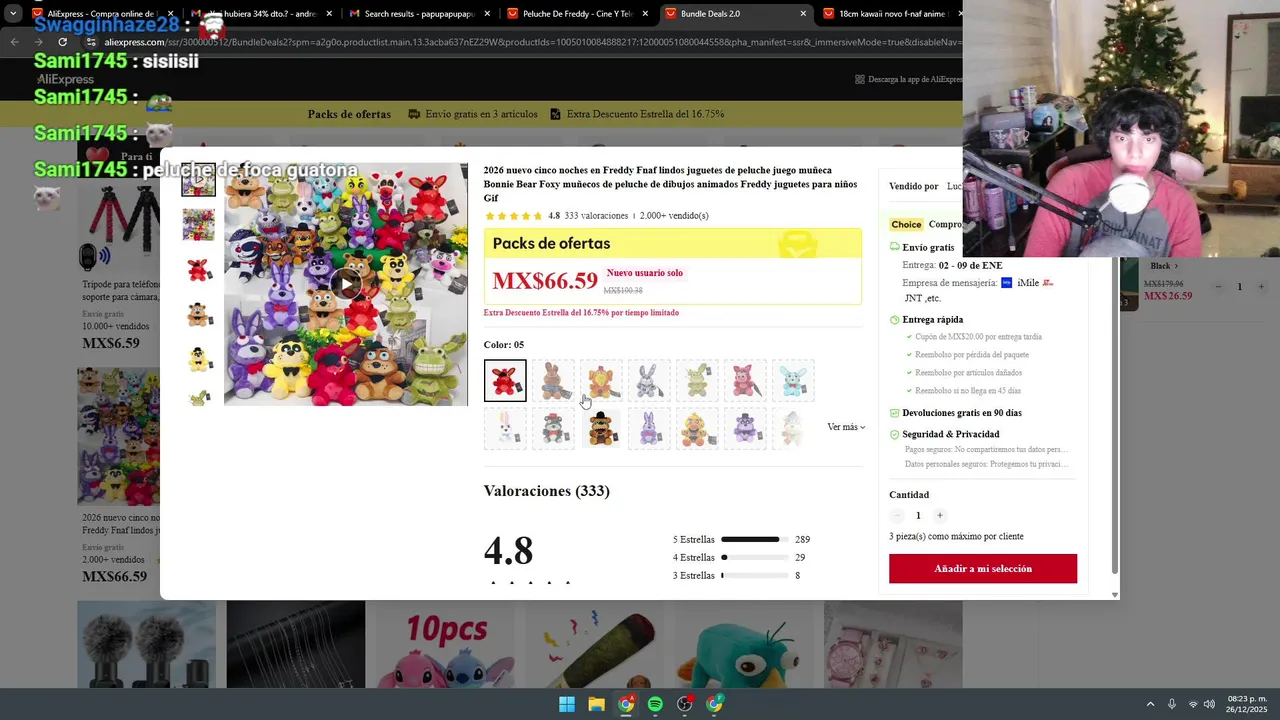Select the brown Freddy gallery thumbnail
This screenshot has height=720, width=1280.
[x=198, y=315]
